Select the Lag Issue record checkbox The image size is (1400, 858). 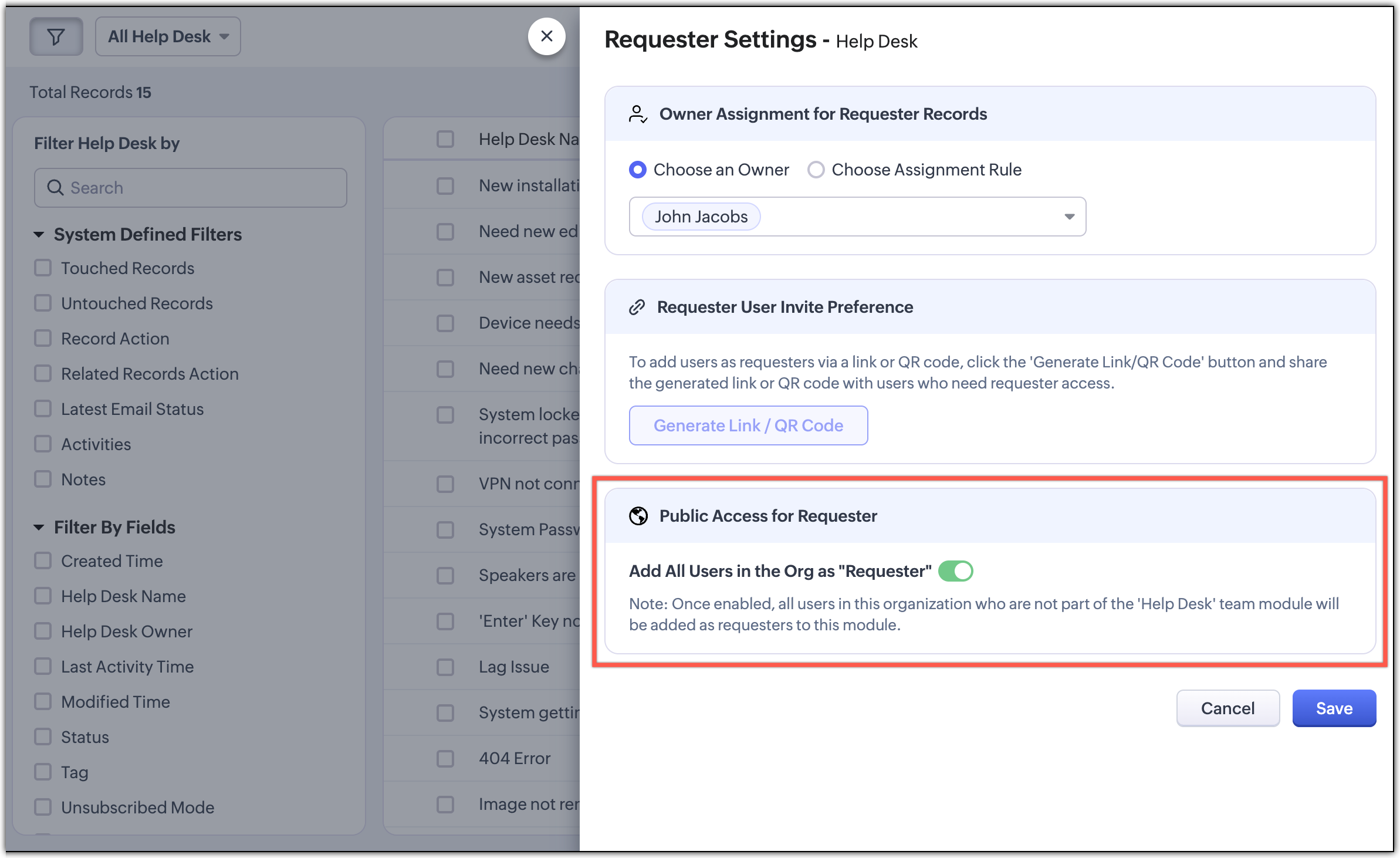(445, 667)
